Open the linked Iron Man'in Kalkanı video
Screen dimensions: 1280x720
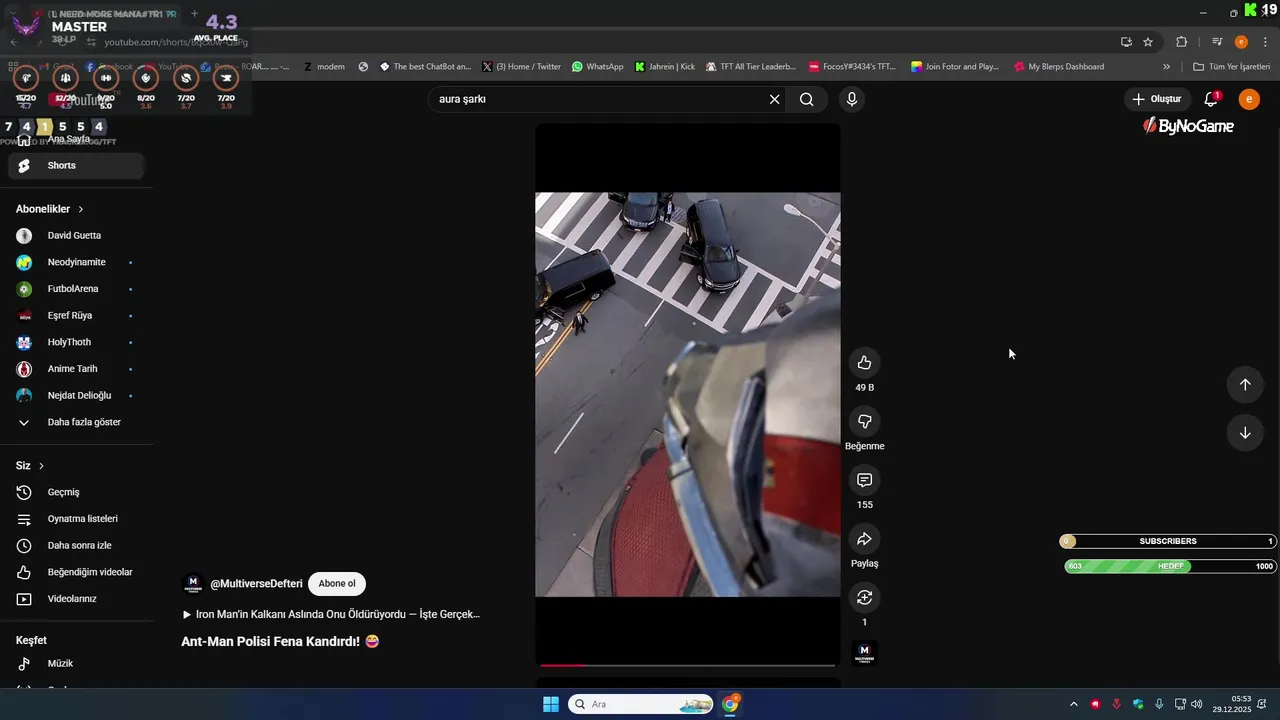331,614
